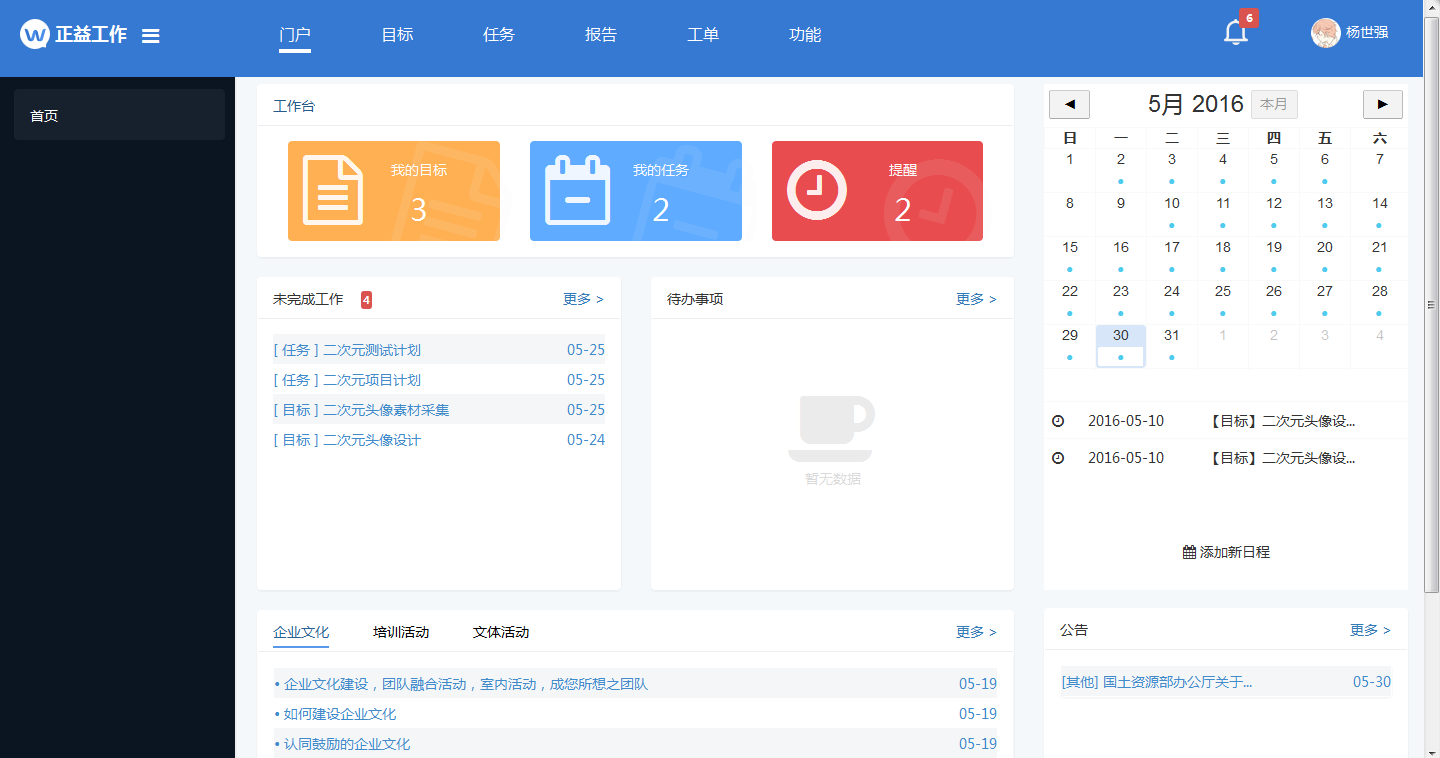Switch to the 企业文化 tab

coord(301,632)
